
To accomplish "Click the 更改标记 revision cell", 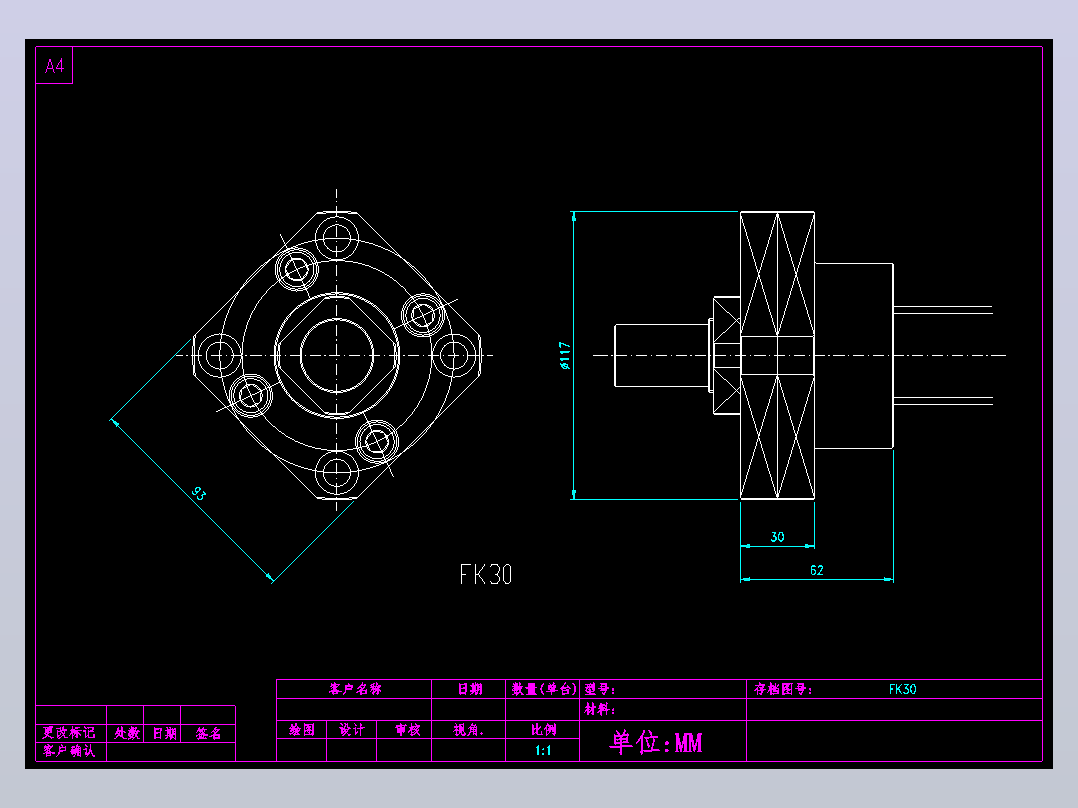I will (69, 732).
